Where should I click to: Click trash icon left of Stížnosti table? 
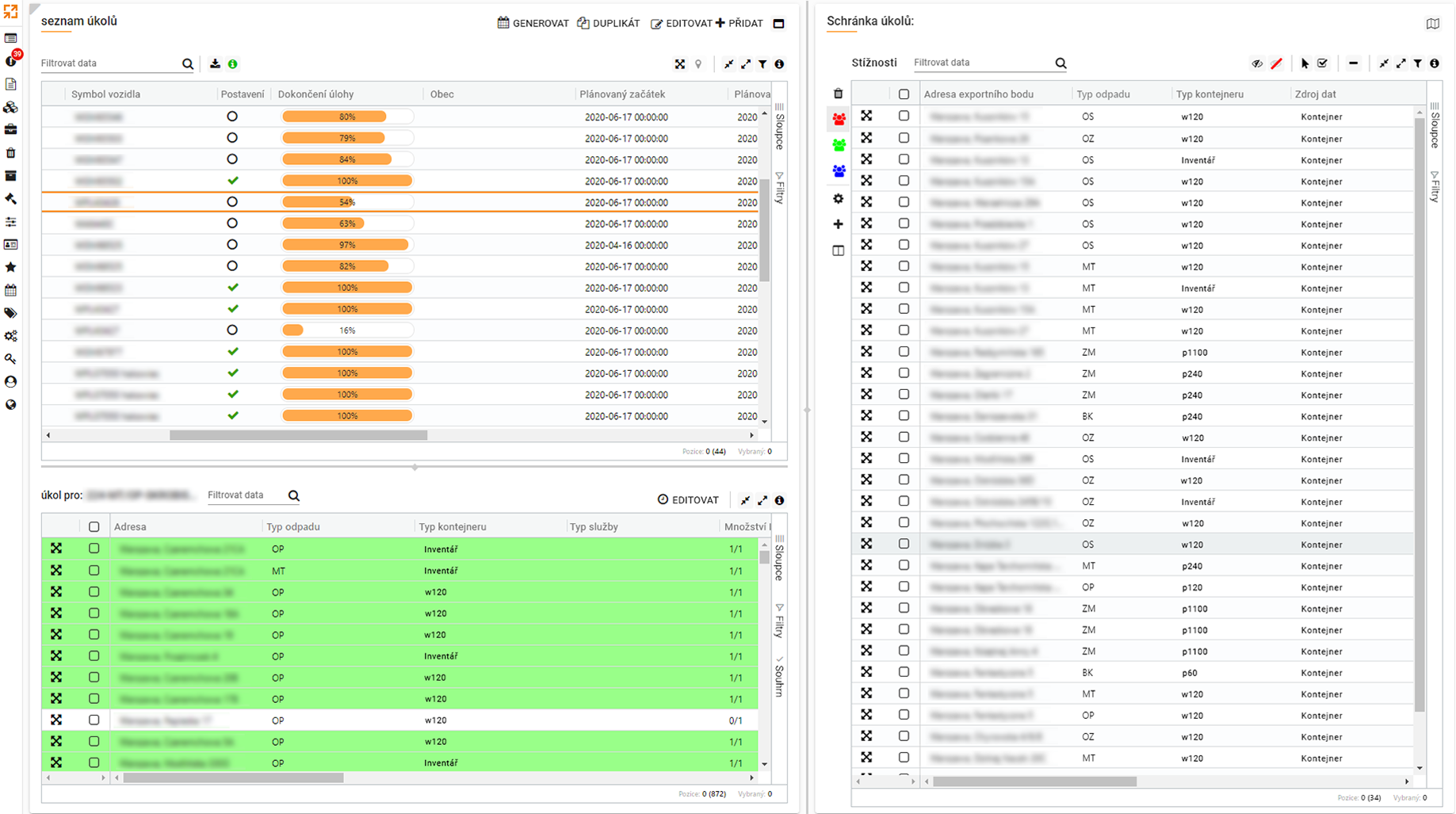(x=838, y=94)
